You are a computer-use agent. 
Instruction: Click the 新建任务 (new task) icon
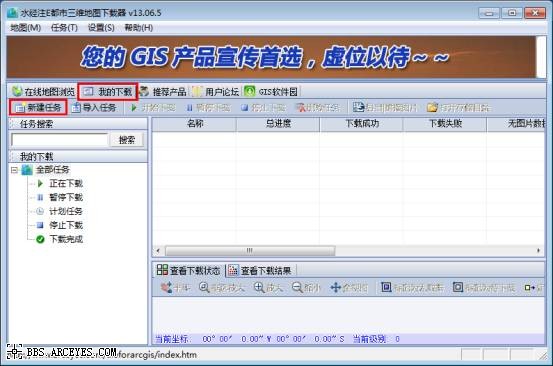(x=20, y=108)
